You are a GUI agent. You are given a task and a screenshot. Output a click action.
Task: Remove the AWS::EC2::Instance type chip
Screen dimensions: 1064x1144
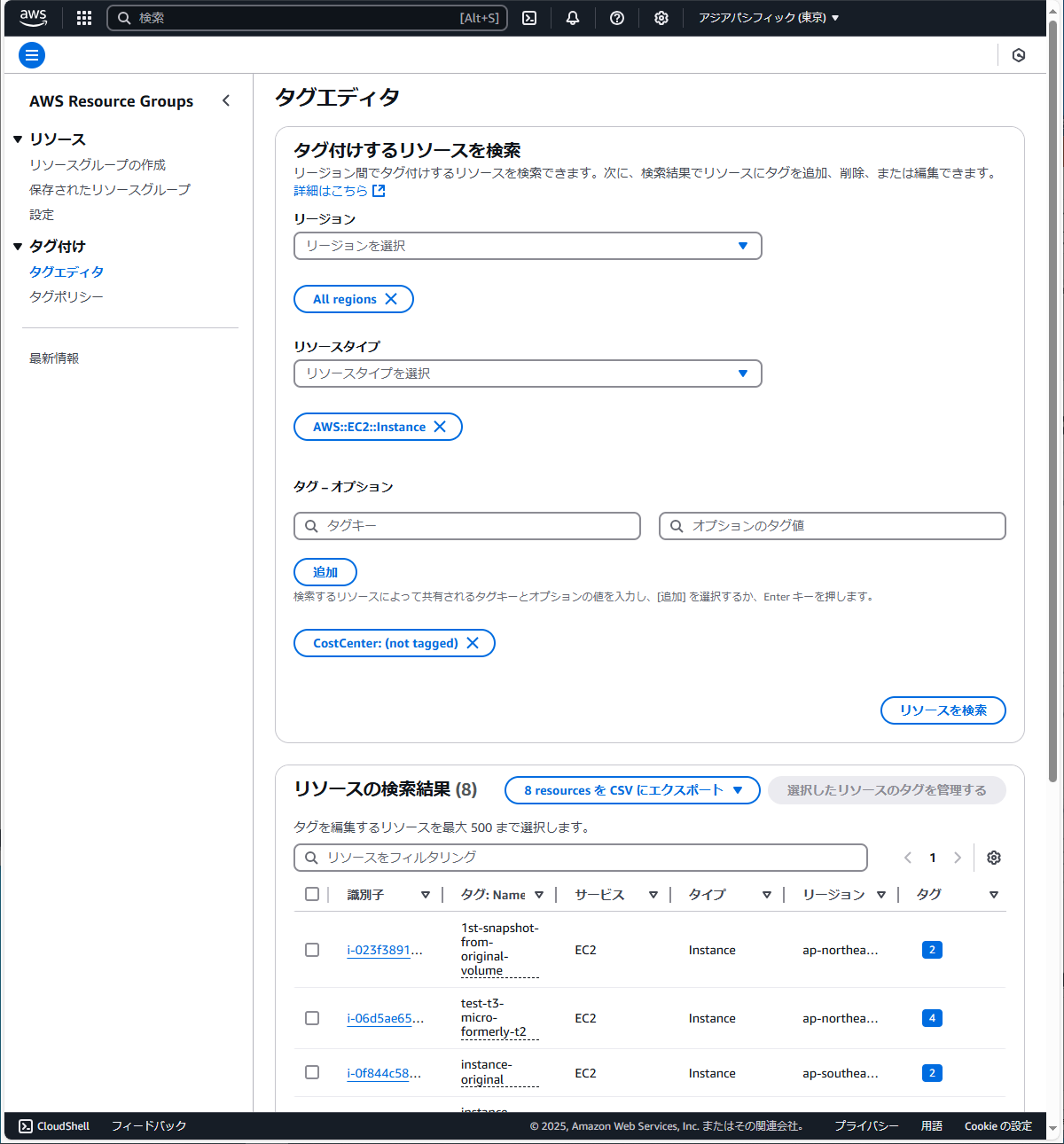click(440, 426)
